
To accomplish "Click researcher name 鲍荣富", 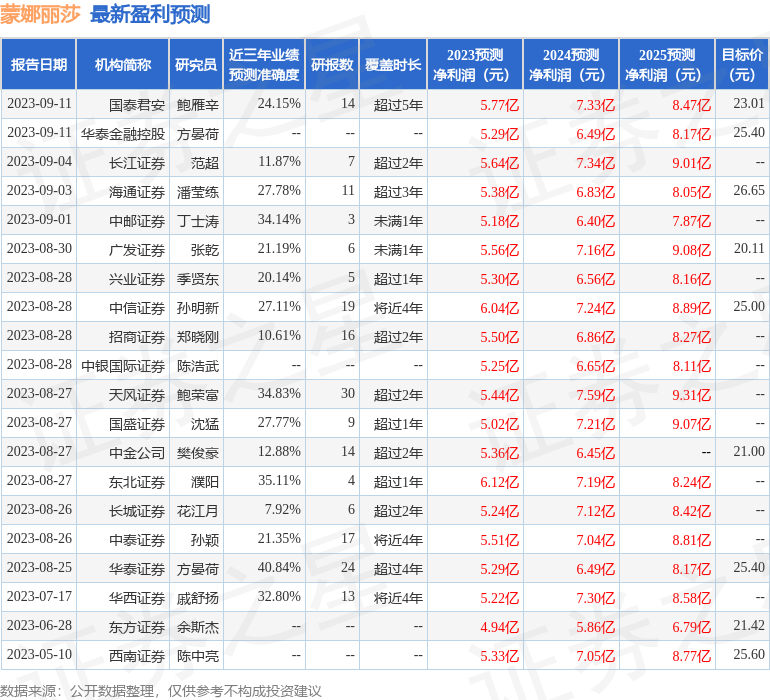I will 198,394.
